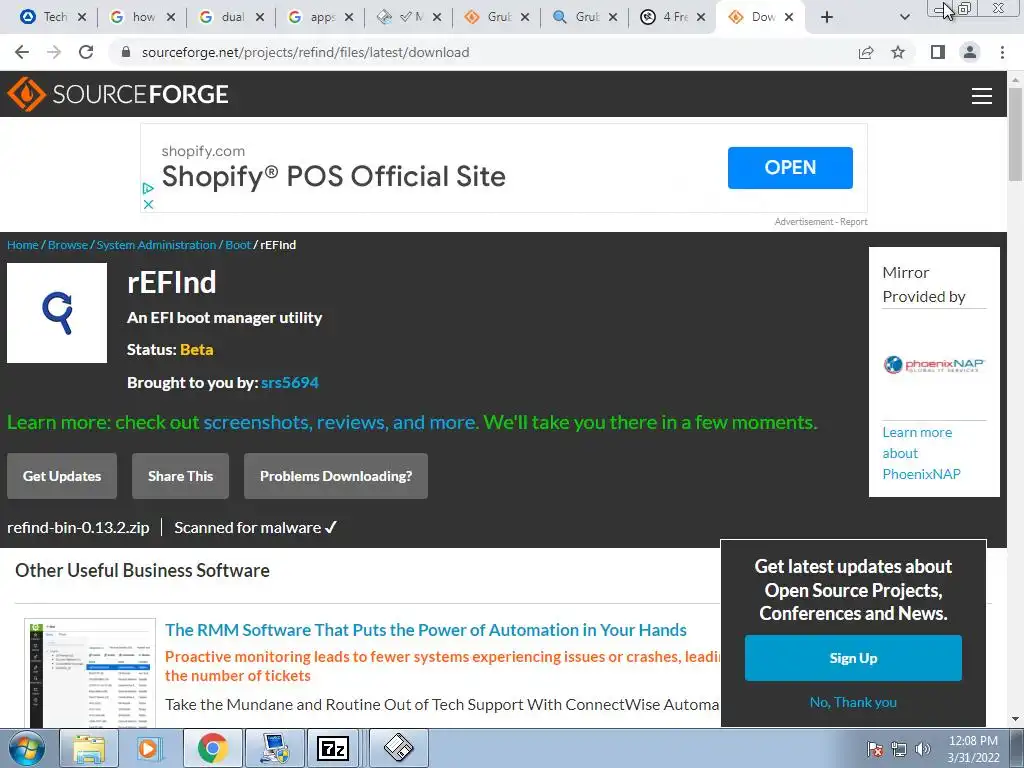1024x768 pixels.
Task: Switch to the 'how' Google tab
Action: point(134,17)
